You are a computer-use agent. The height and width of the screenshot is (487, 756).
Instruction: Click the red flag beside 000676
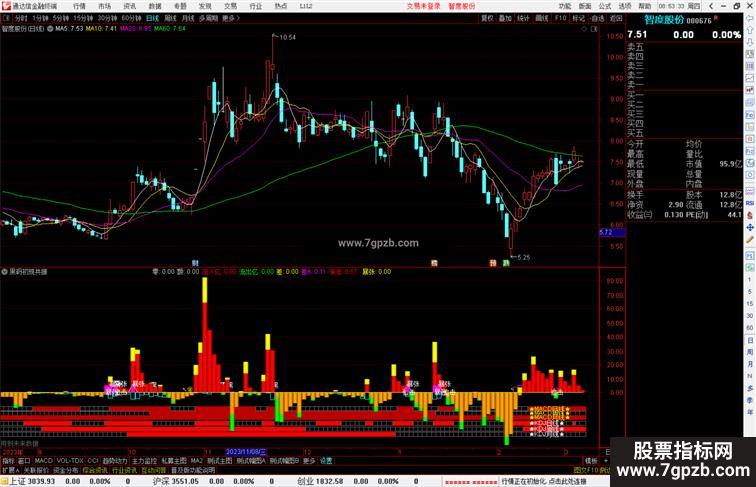click(x=716, y=18)
